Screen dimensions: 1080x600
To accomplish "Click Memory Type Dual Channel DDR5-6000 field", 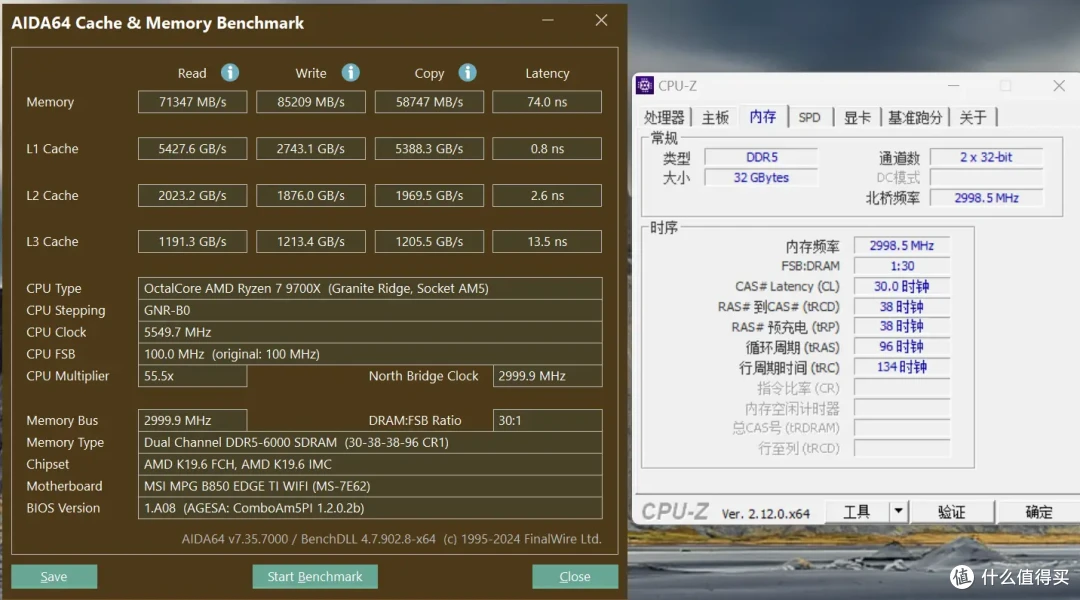I will (370, 442).
